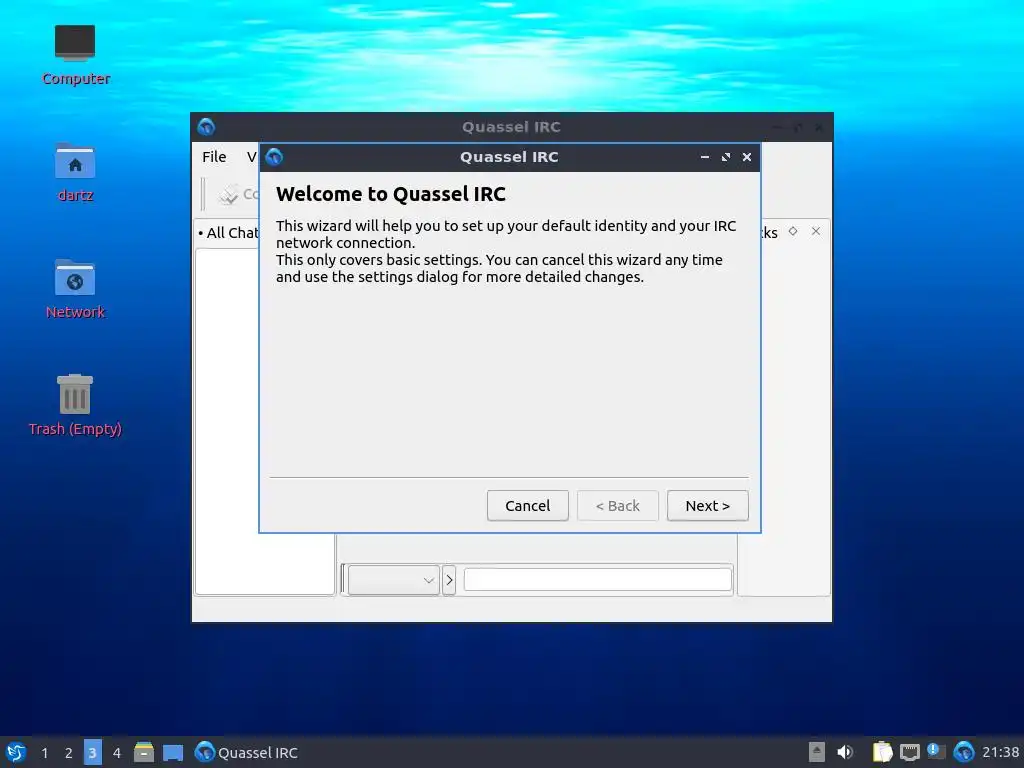
Task: Click the Quassel icon in the wizard title bar
Action: point(274,157)
